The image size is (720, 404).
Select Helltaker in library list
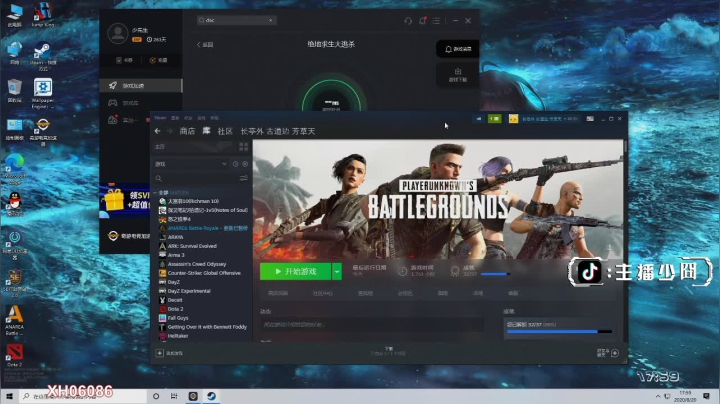tap(174, 336)
